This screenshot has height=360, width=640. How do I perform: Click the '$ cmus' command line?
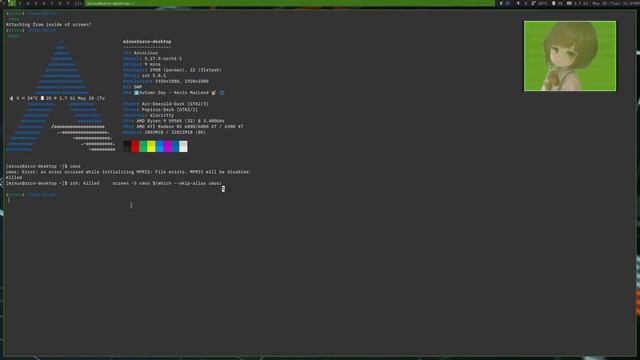click(x=43, y=167)
